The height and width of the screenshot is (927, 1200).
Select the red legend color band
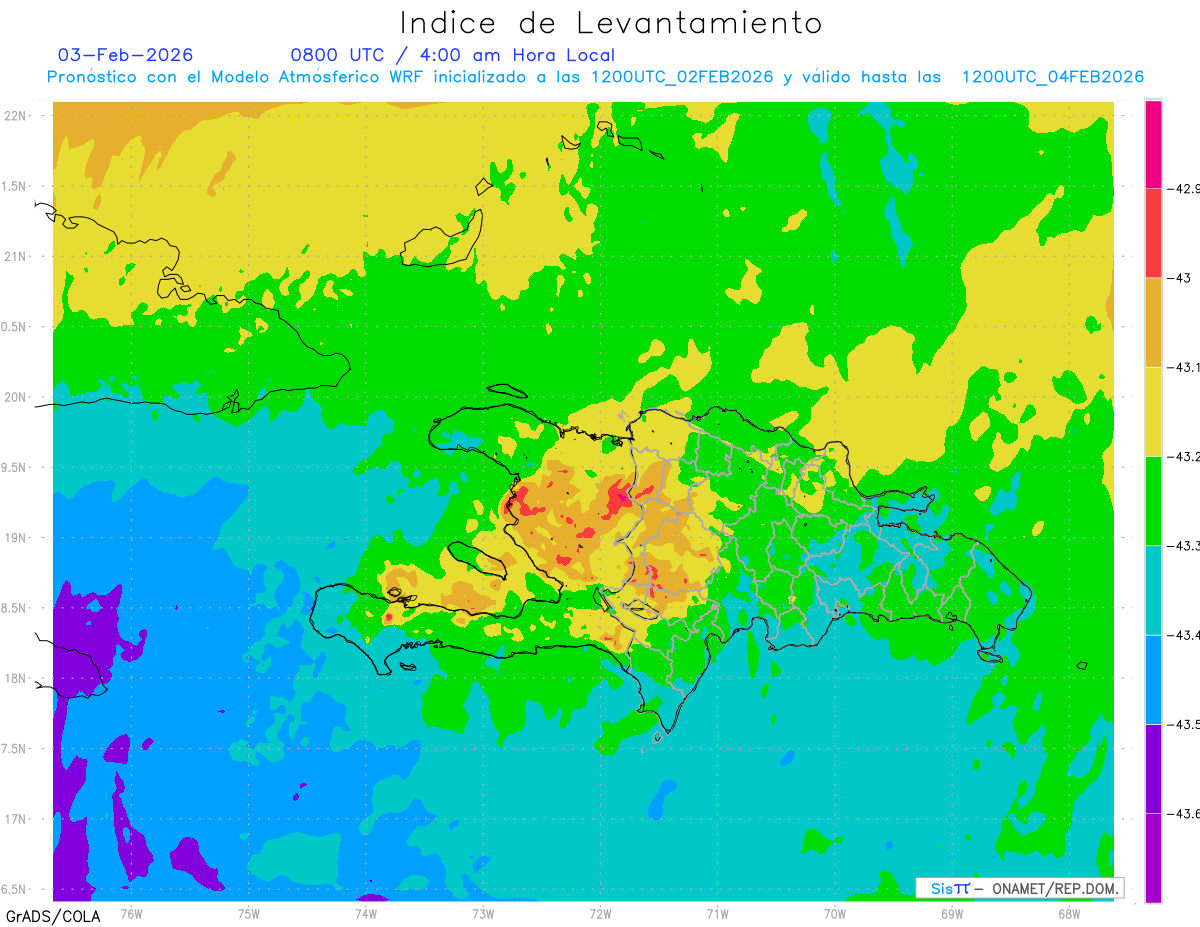pyautogui.click(x=1153, y=233)
